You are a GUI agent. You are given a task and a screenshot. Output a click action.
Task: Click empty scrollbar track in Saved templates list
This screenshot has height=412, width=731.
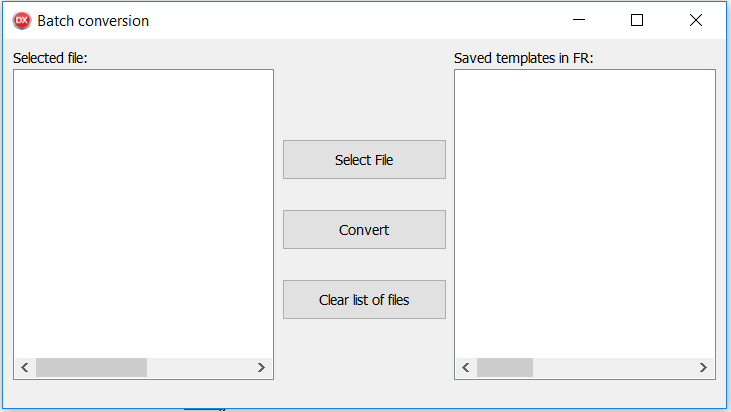click(615, 368)
